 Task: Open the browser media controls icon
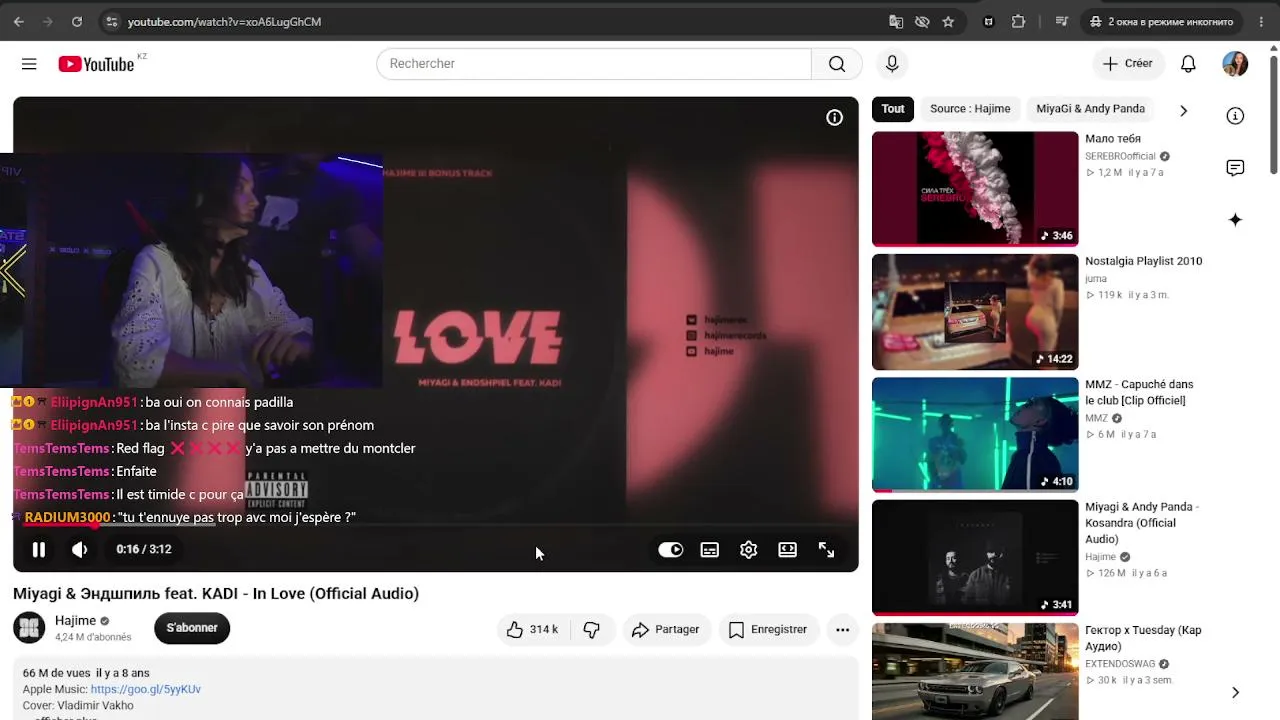tap(1062, 21)
